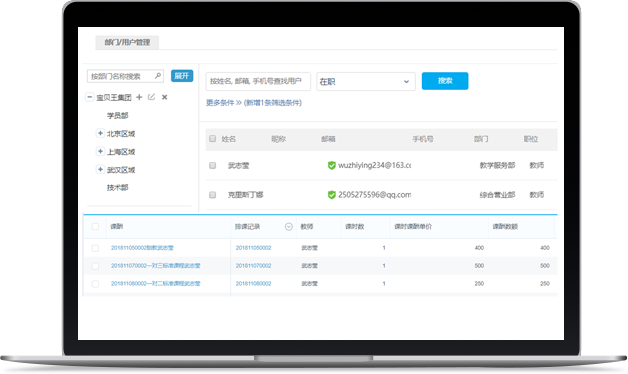
Task: Open the 部门/用户管理 tab
Action: [x=127, y=42]
